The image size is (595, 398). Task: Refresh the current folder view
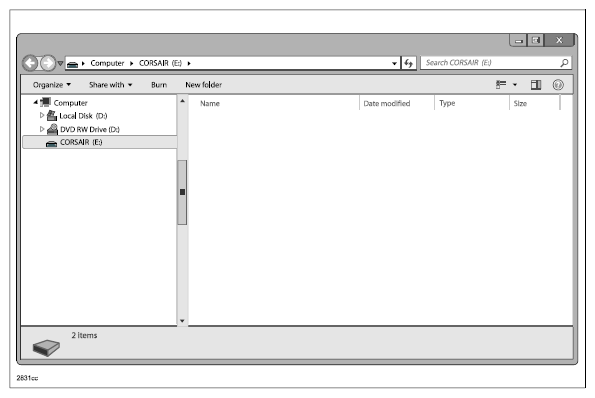click(x=409, y=63)
